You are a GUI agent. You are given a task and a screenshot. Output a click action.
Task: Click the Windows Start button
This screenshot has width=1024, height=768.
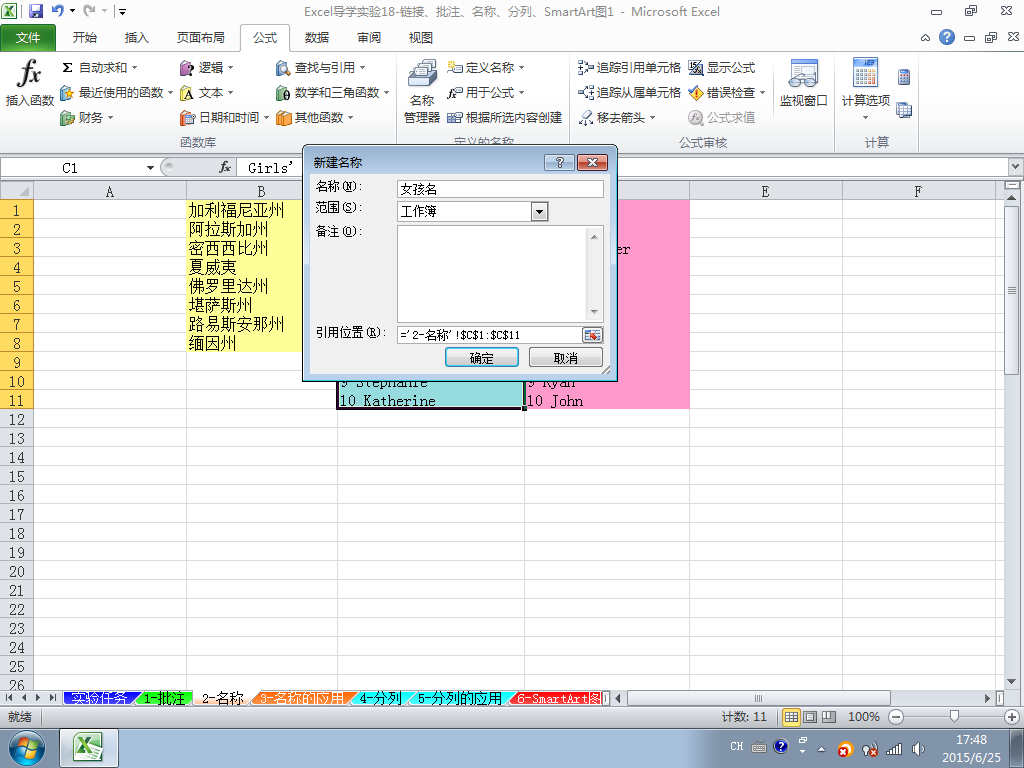(x=27, y=748)
